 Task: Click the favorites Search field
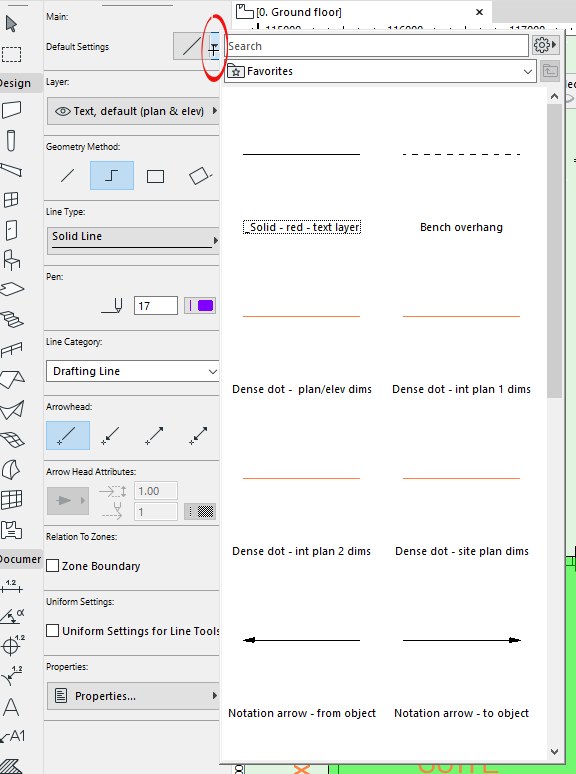377,46
